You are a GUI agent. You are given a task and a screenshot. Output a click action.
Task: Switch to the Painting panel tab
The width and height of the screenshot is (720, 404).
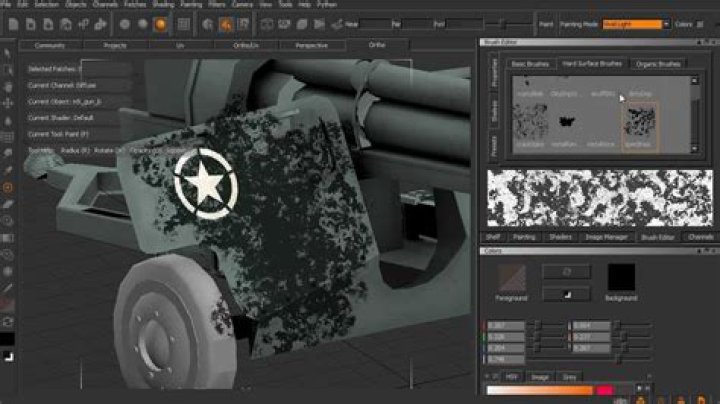tap(524, 237)
